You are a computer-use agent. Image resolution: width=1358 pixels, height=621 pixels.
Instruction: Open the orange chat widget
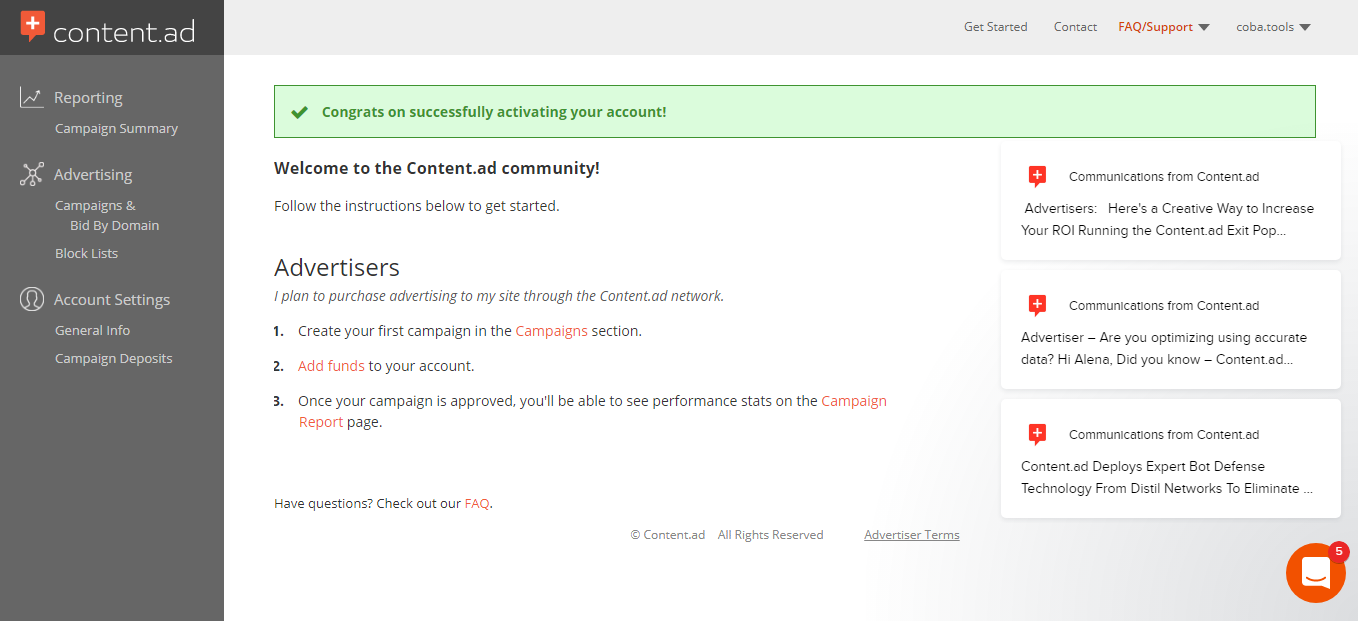click(1315, 573)
